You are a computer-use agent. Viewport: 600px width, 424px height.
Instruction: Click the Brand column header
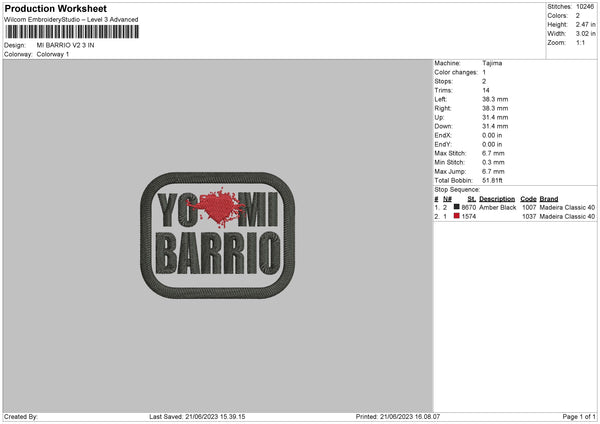click(549, 199)
